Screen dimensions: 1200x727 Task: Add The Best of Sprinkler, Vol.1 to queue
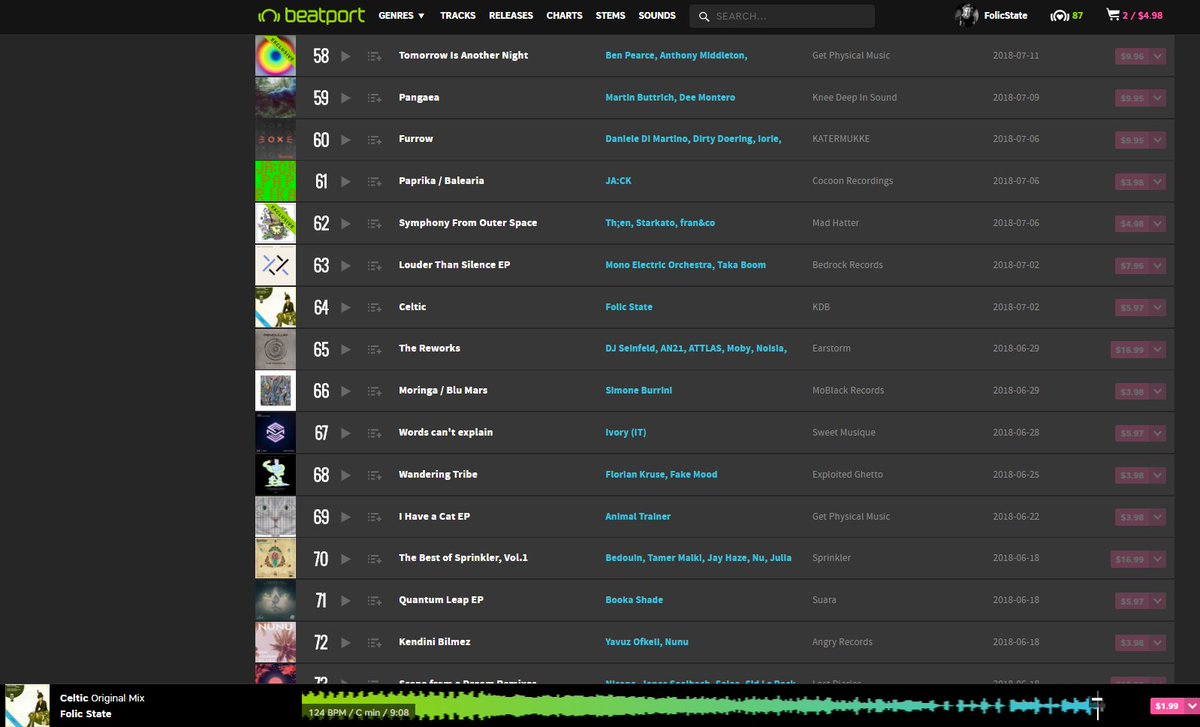(375, 559)
